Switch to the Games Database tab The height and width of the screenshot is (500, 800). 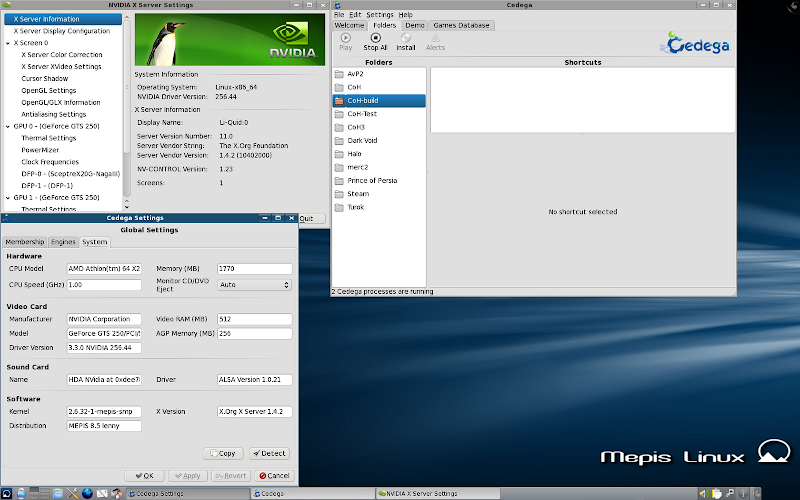(460, 25)
